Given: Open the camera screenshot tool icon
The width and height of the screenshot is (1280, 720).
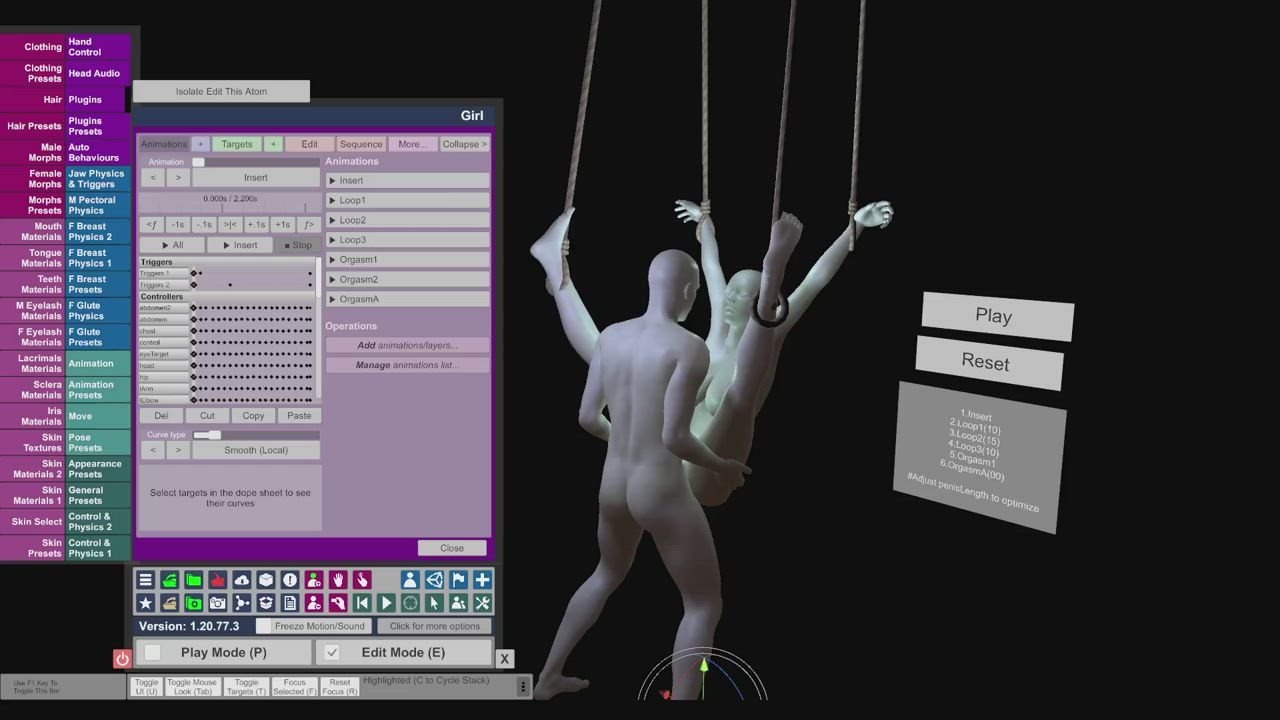Looking at the screenshot, I should (218, 603).
